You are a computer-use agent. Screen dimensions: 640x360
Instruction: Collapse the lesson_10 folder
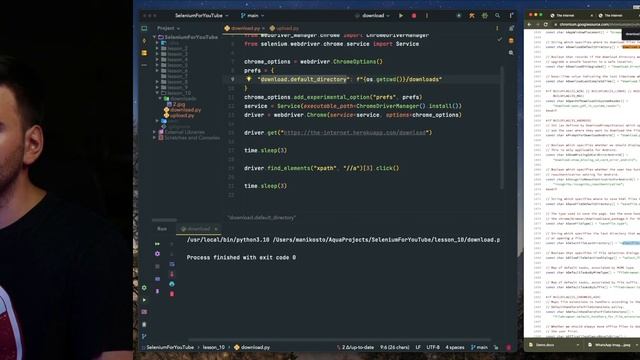(x=158, y=93)
